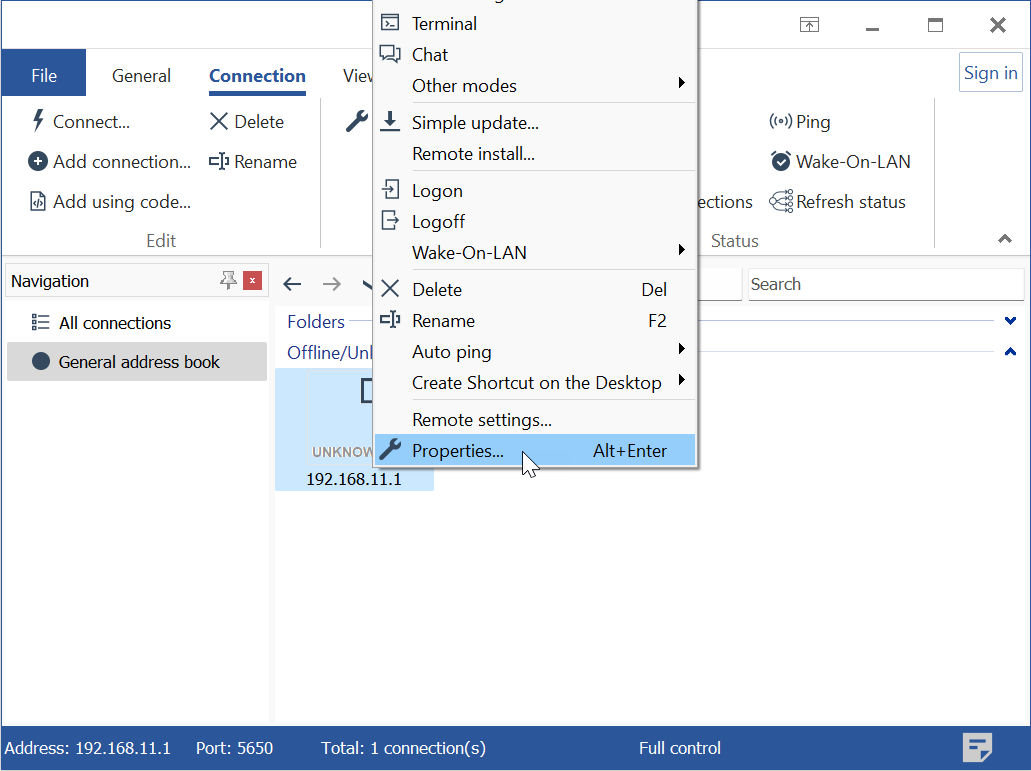This screenshot has width=1031, height=771.
Task: Select All connections in Navigation tree
Action: click(x=114, y=323)
